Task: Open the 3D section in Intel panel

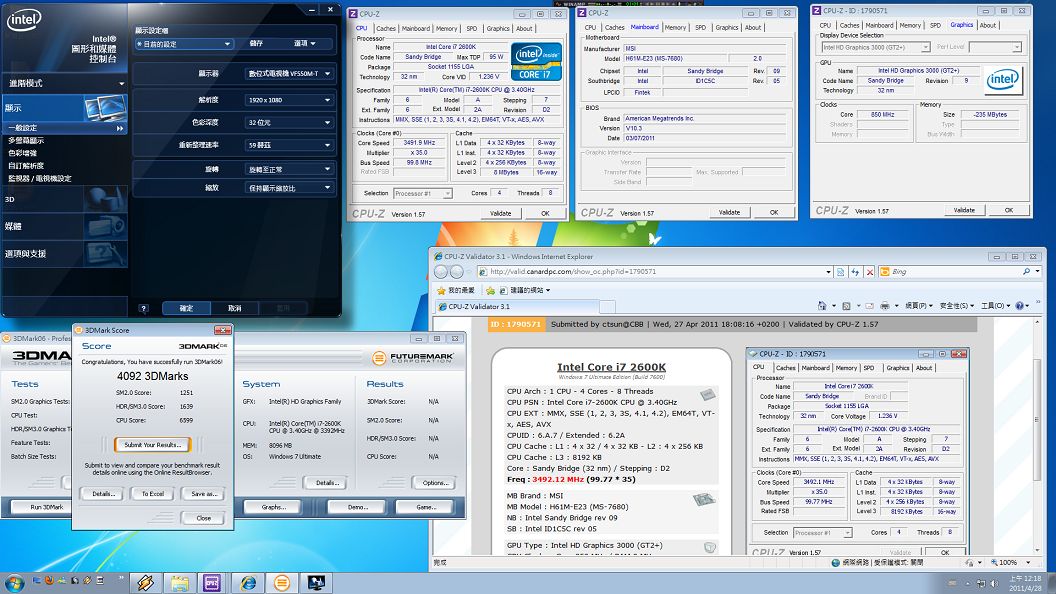Action: (65, 199)
